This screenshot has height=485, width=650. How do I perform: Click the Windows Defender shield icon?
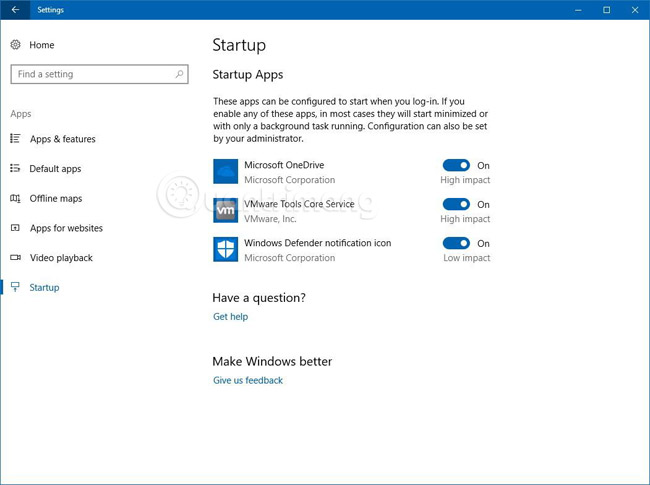pyautogui.click(x=226, y=249)
